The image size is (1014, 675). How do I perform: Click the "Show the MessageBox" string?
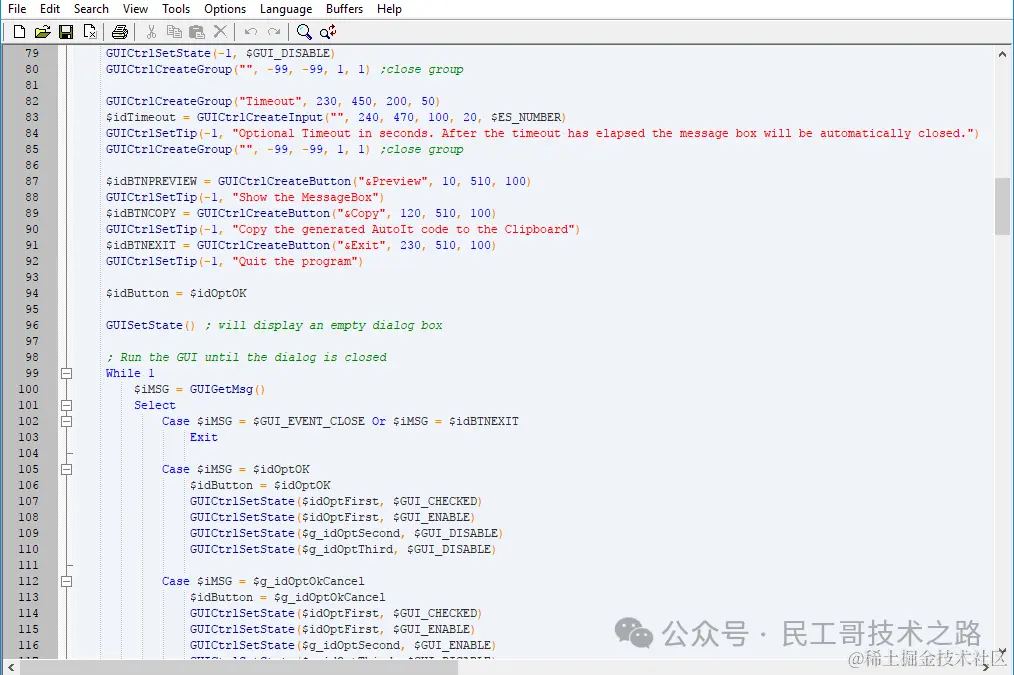coord(305,197)
